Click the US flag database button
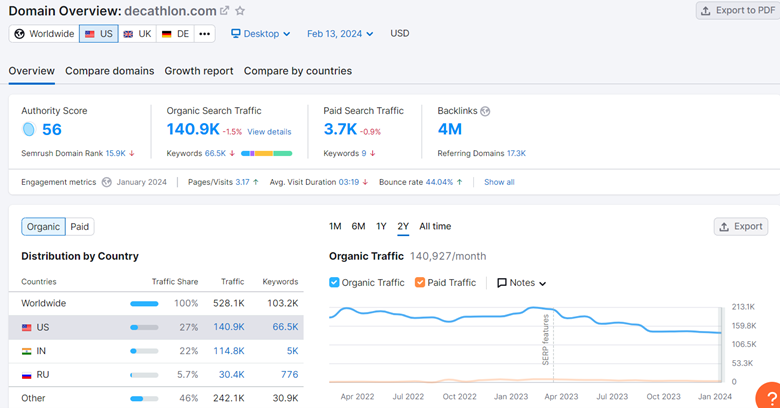Viewport: 780px width, 408px height. click(98, 34)
